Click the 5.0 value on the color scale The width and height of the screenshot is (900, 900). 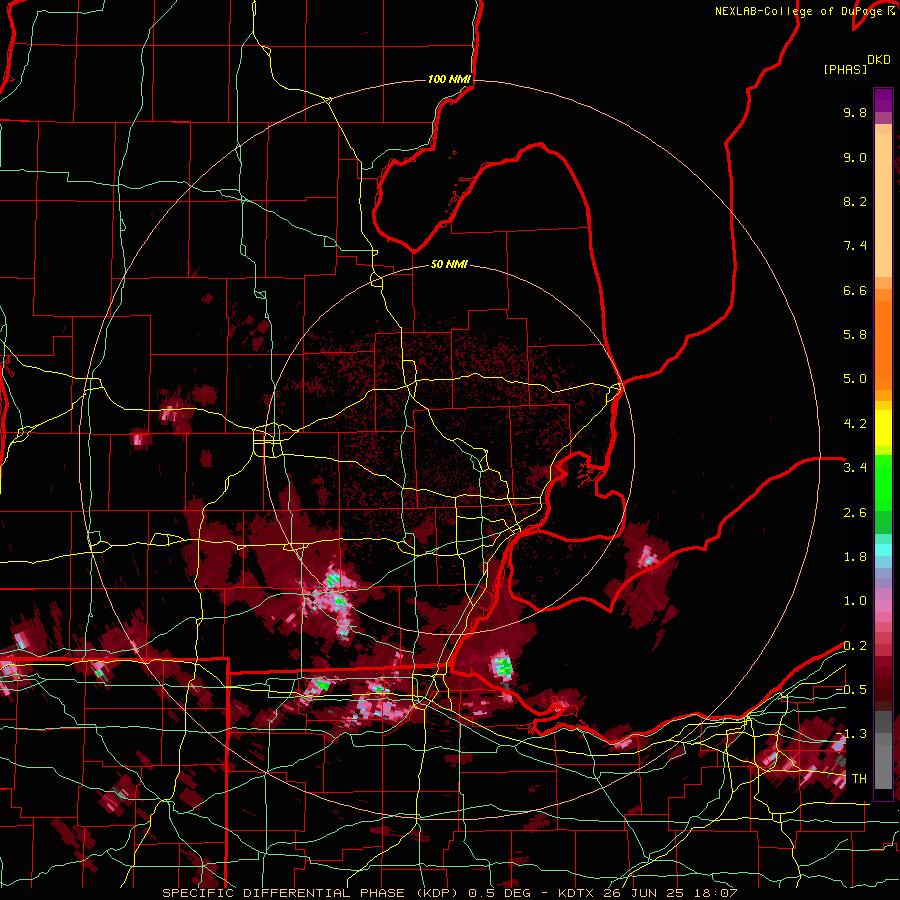tap(855, 379)
